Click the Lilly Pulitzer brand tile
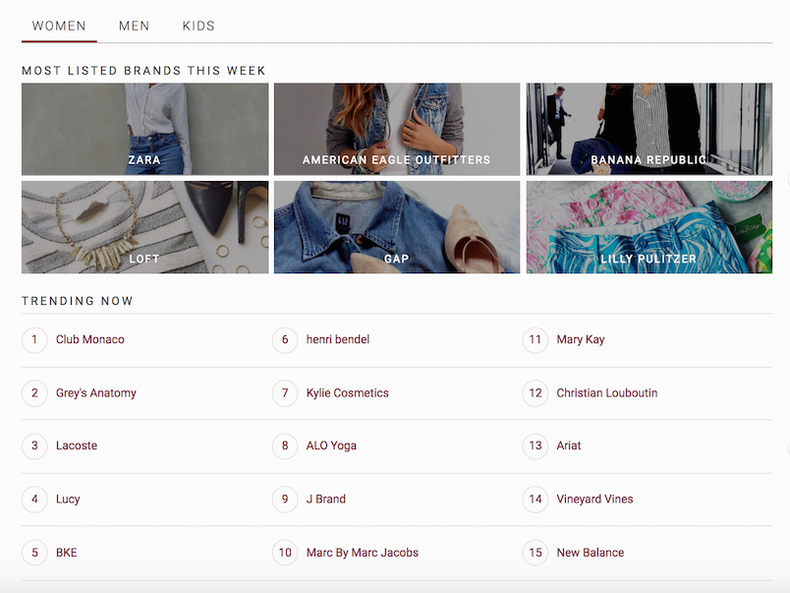The height and width of the screenshot is (593, 790). point(649,227)
